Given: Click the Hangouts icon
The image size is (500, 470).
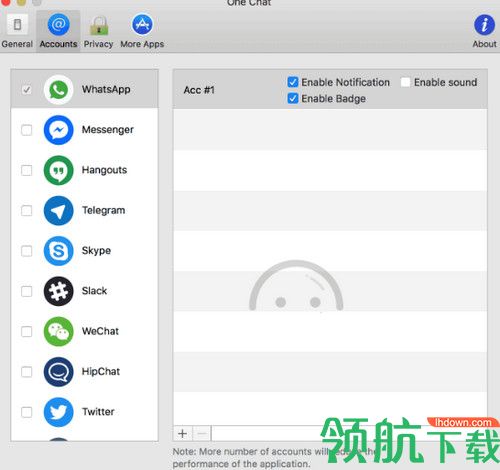Looking at the screenshot, I should (59, 170).
